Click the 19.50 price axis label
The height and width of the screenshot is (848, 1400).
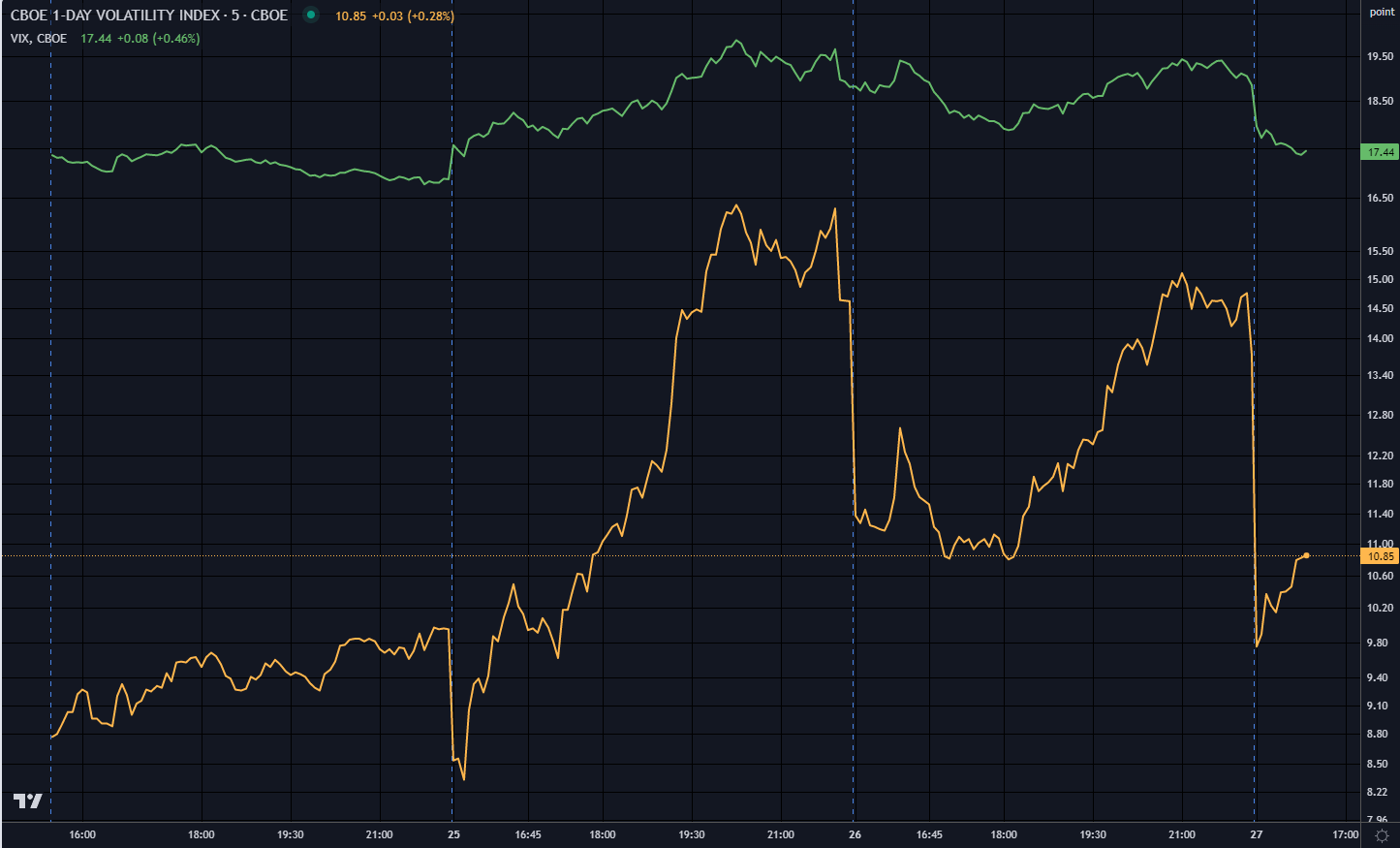coord(1380,57)
